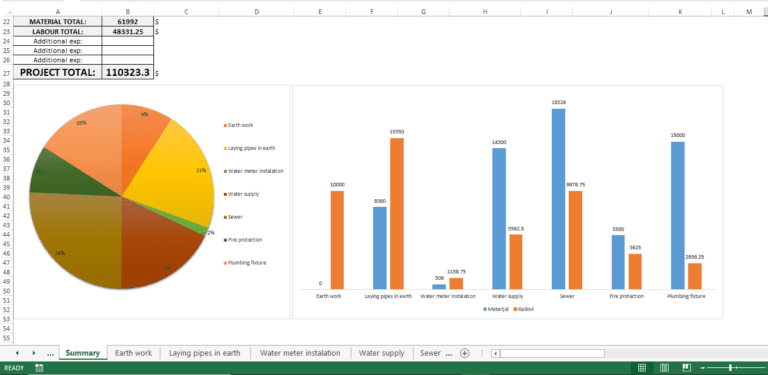768x375 pixels.
Task: Switch to Page Break Preview icon
Action: [687, 368]
